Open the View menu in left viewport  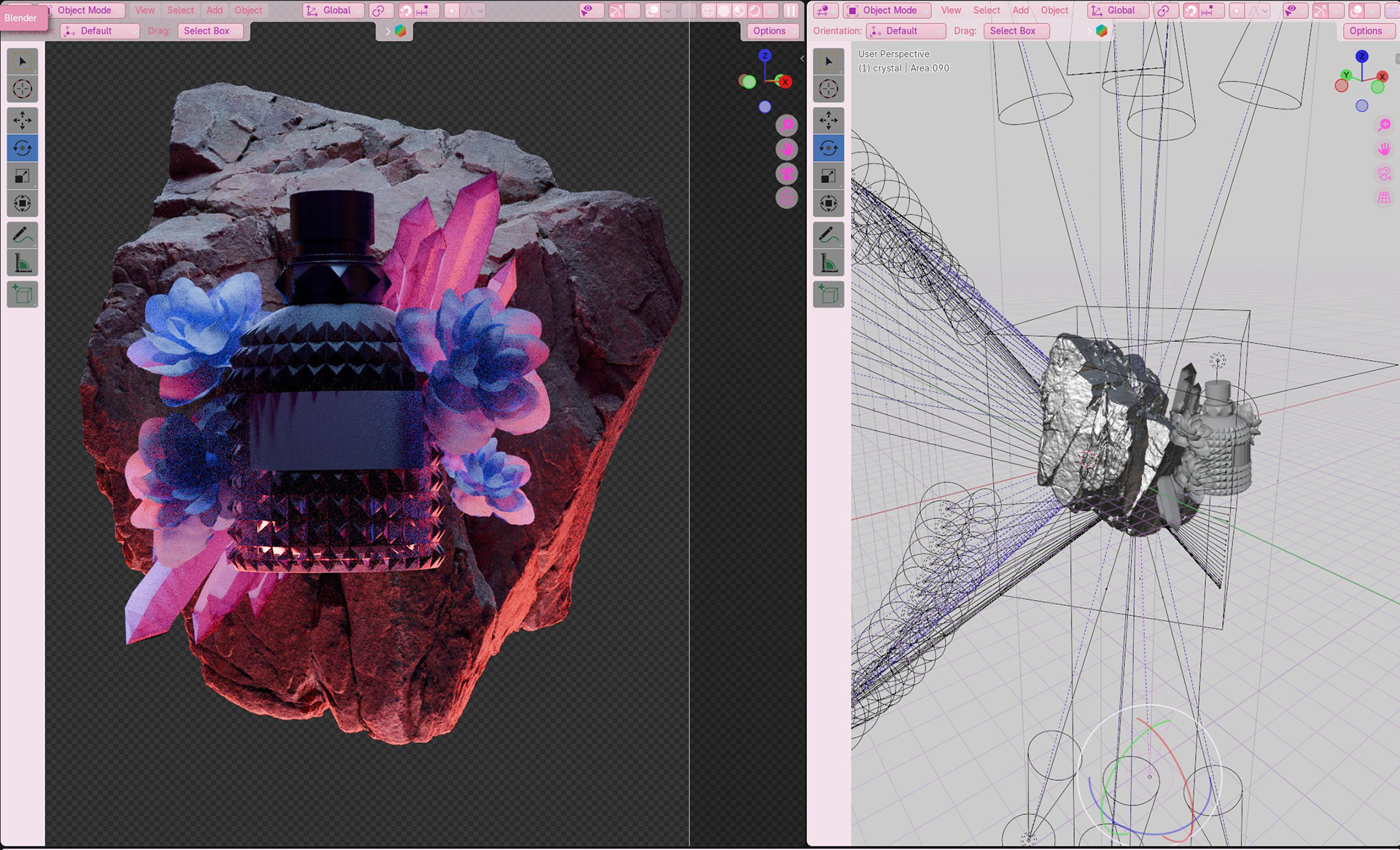145,10
